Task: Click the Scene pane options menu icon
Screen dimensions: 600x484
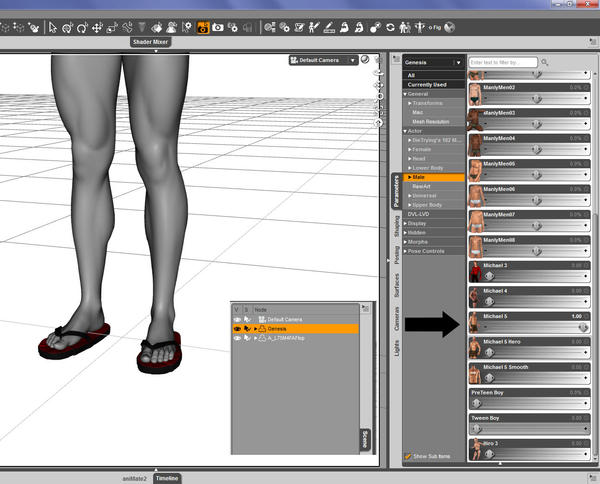Action: tap(365, 309)
